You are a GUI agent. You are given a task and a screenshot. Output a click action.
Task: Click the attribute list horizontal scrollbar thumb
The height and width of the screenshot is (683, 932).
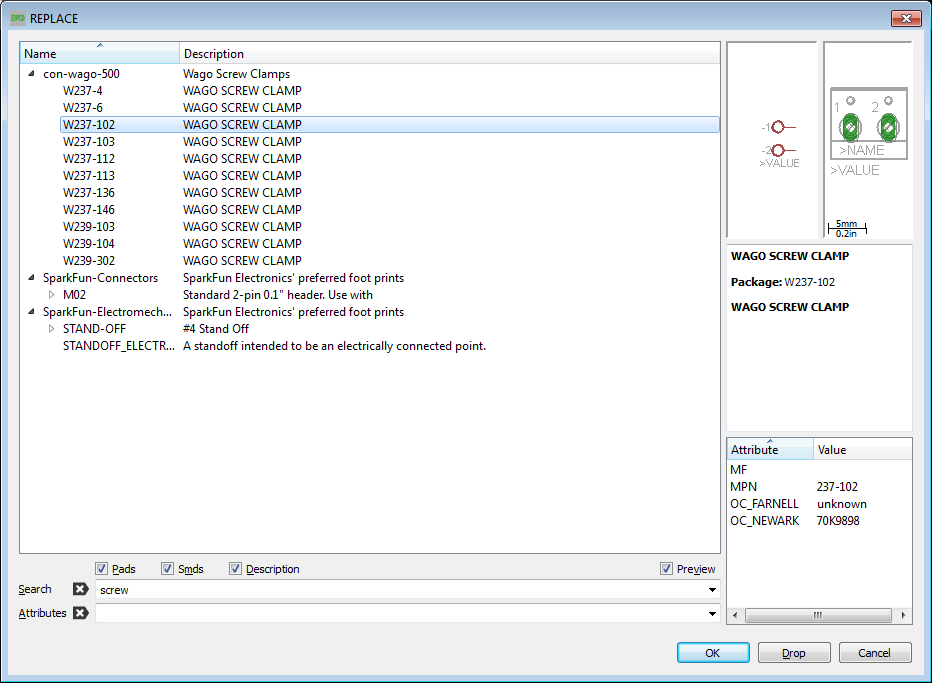point(818,615)
